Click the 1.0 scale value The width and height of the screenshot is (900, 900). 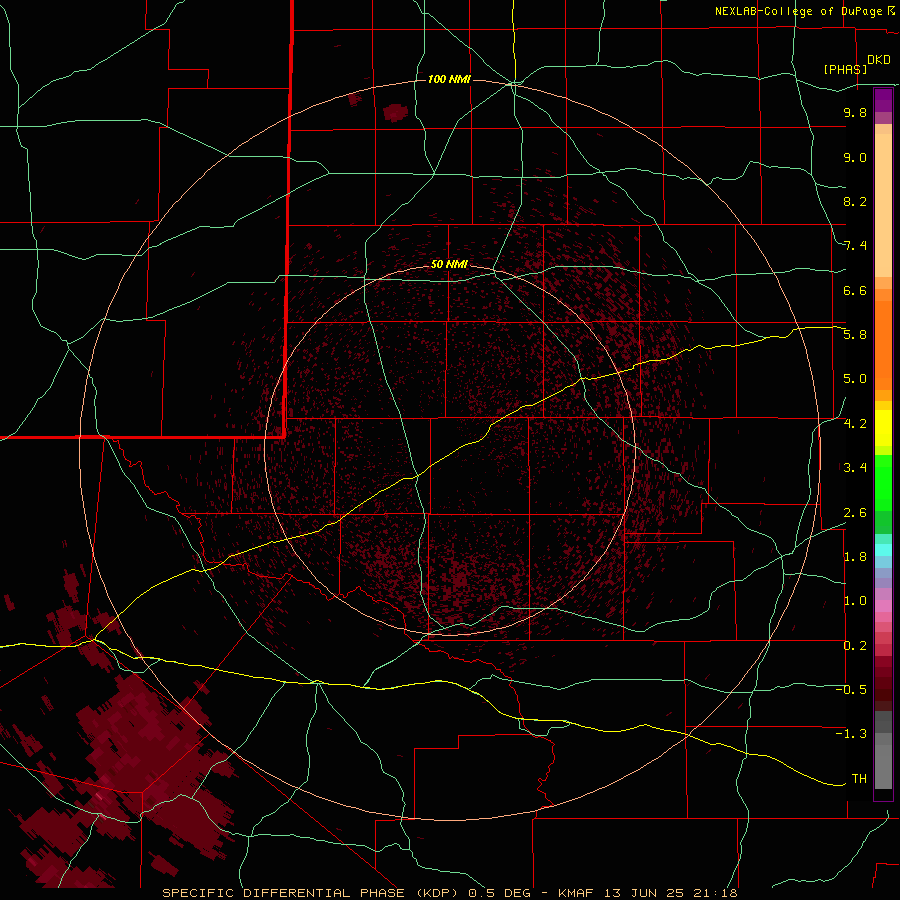(855, 601)
